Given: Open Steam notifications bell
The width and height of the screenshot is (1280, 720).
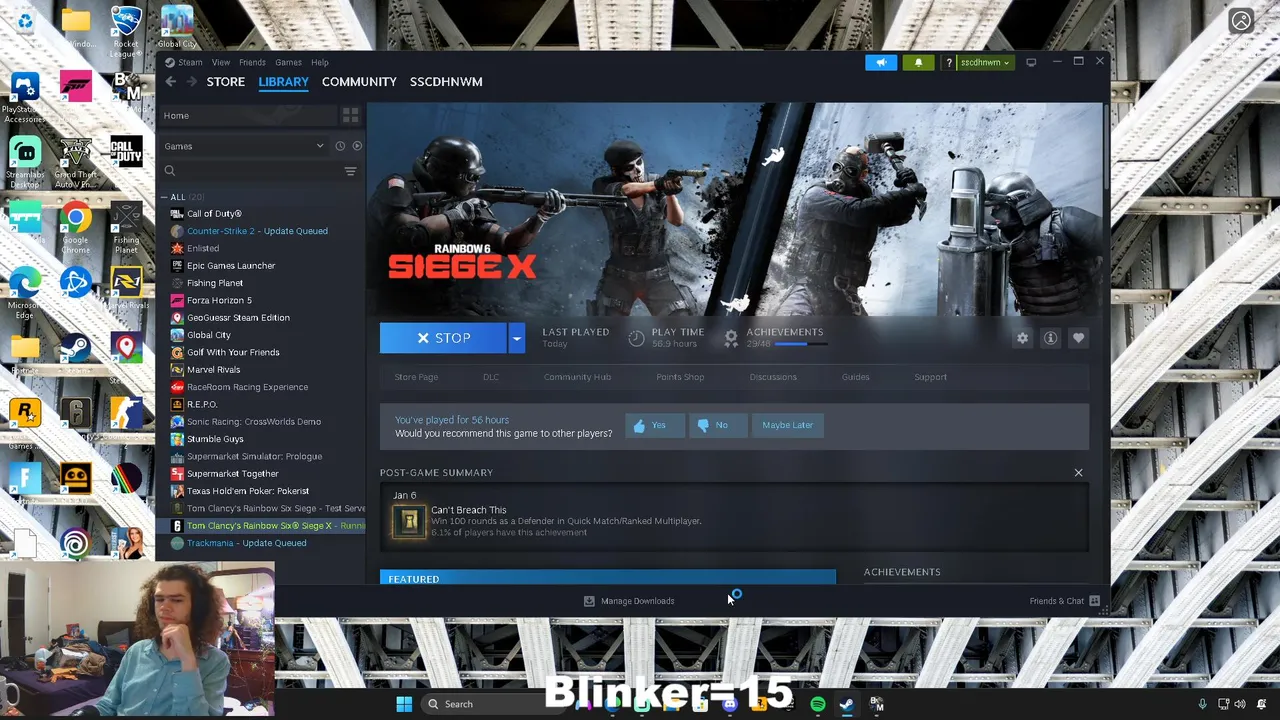Looking at the screenshot, I should point(918,62).
